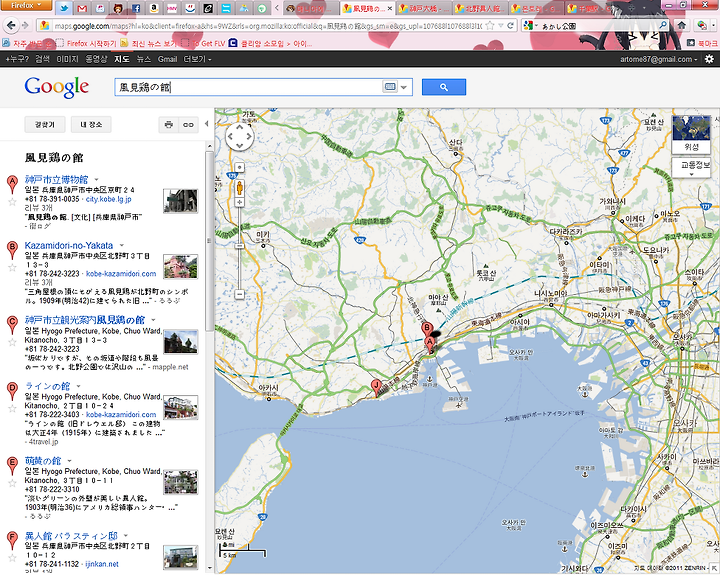Click the map pan control compass
This screenshot has width=720, height=575.
(x=240, y=136)
